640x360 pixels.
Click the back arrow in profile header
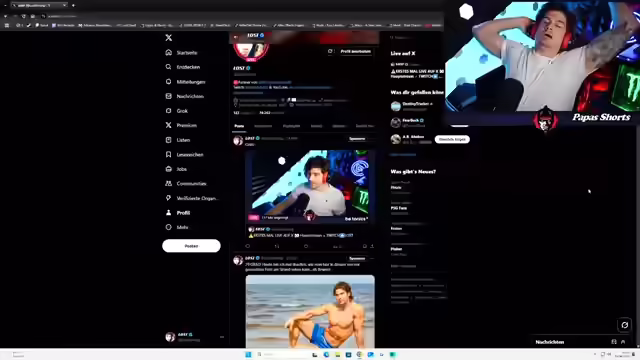tap(236, 37)
